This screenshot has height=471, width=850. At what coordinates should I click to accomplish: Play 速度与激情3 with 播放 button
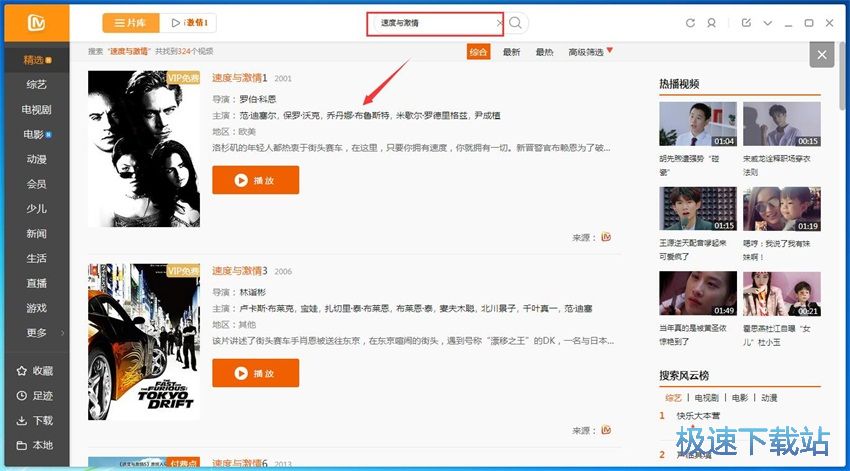pos(255,373)
